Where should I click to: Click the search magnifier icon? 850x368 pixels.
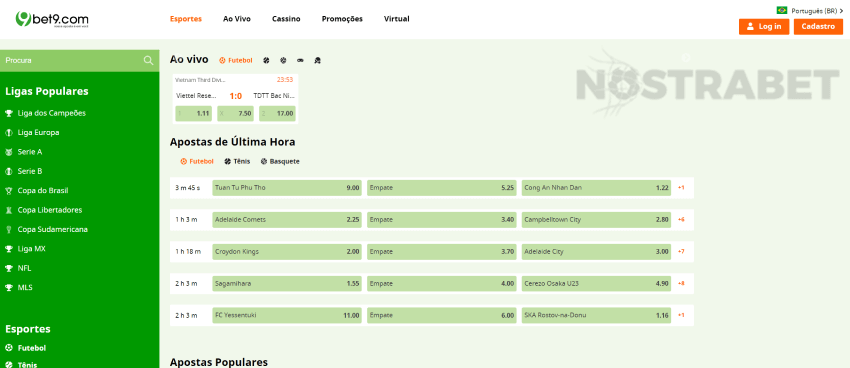149,60
